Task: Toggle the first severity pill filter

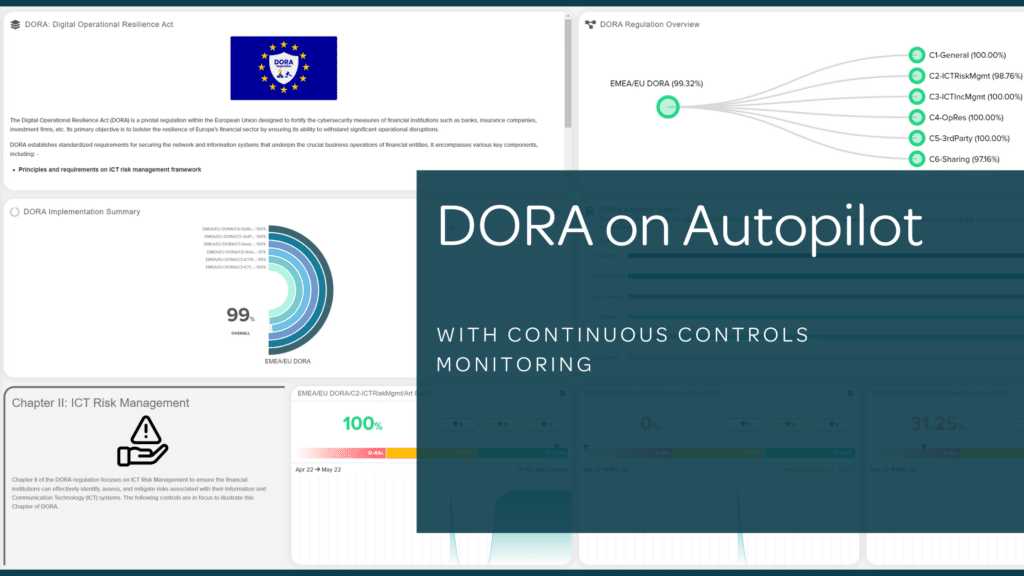Action: 457,424
